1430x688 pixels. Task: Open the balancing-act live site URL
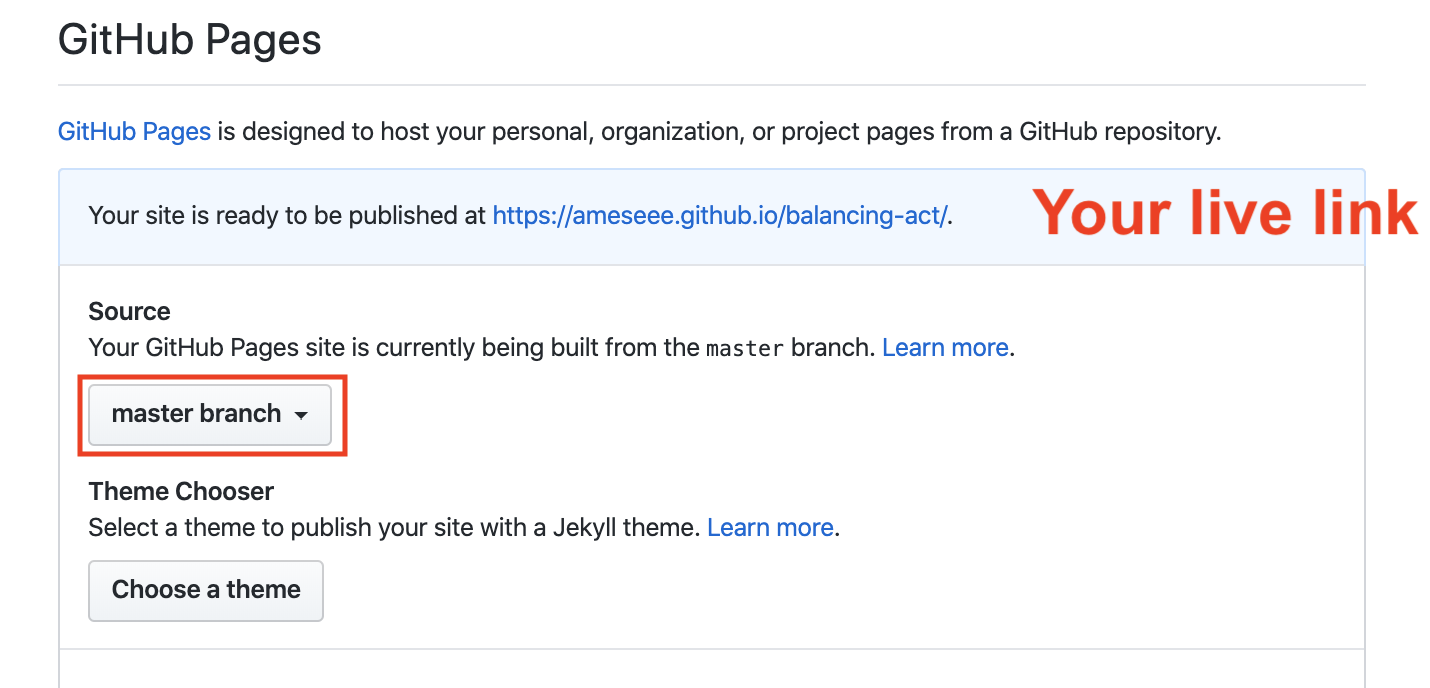pyautogui.click(x=720, y=215)
